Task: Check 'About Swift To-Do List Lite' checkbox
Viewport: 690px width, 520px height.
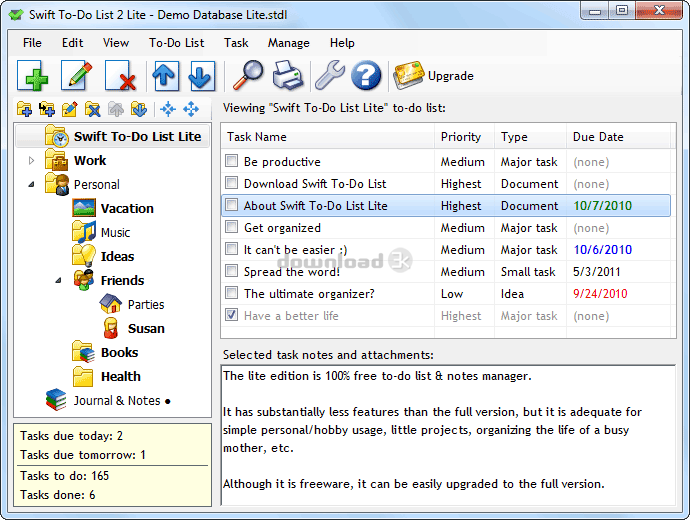Action: (231, 205)
